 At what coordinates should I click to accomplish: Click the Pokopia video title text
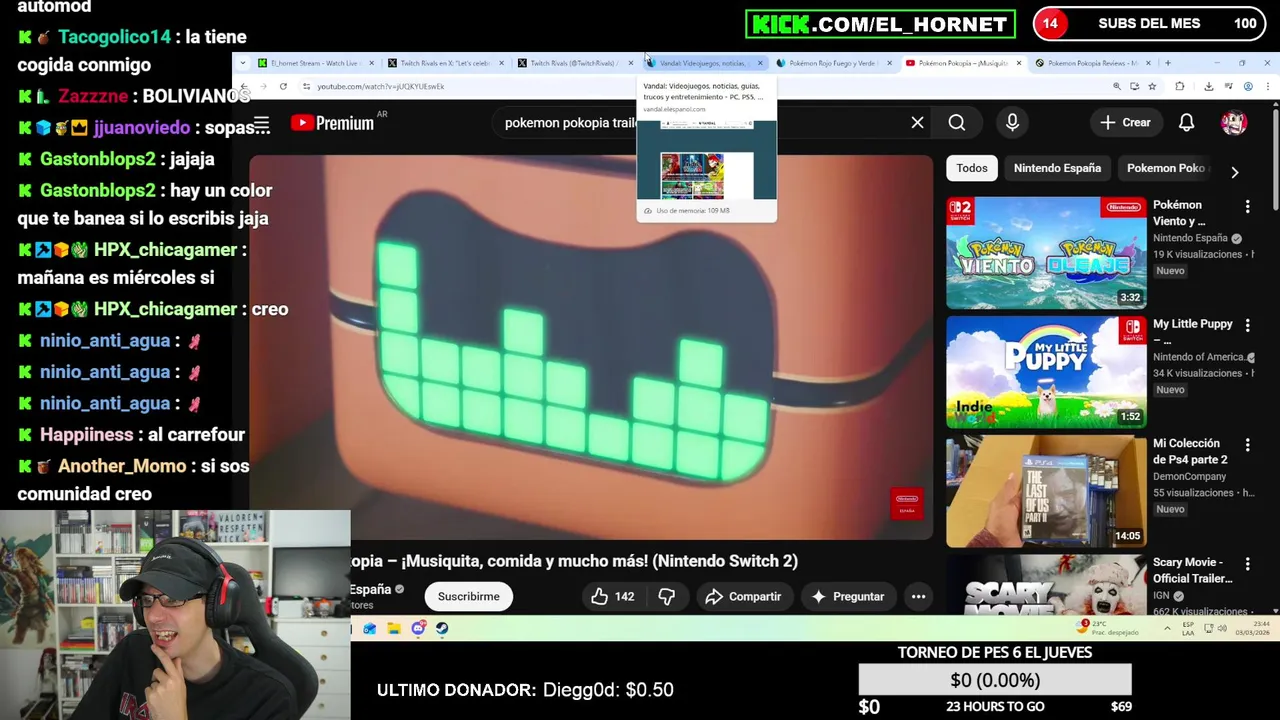click(574, 561)
